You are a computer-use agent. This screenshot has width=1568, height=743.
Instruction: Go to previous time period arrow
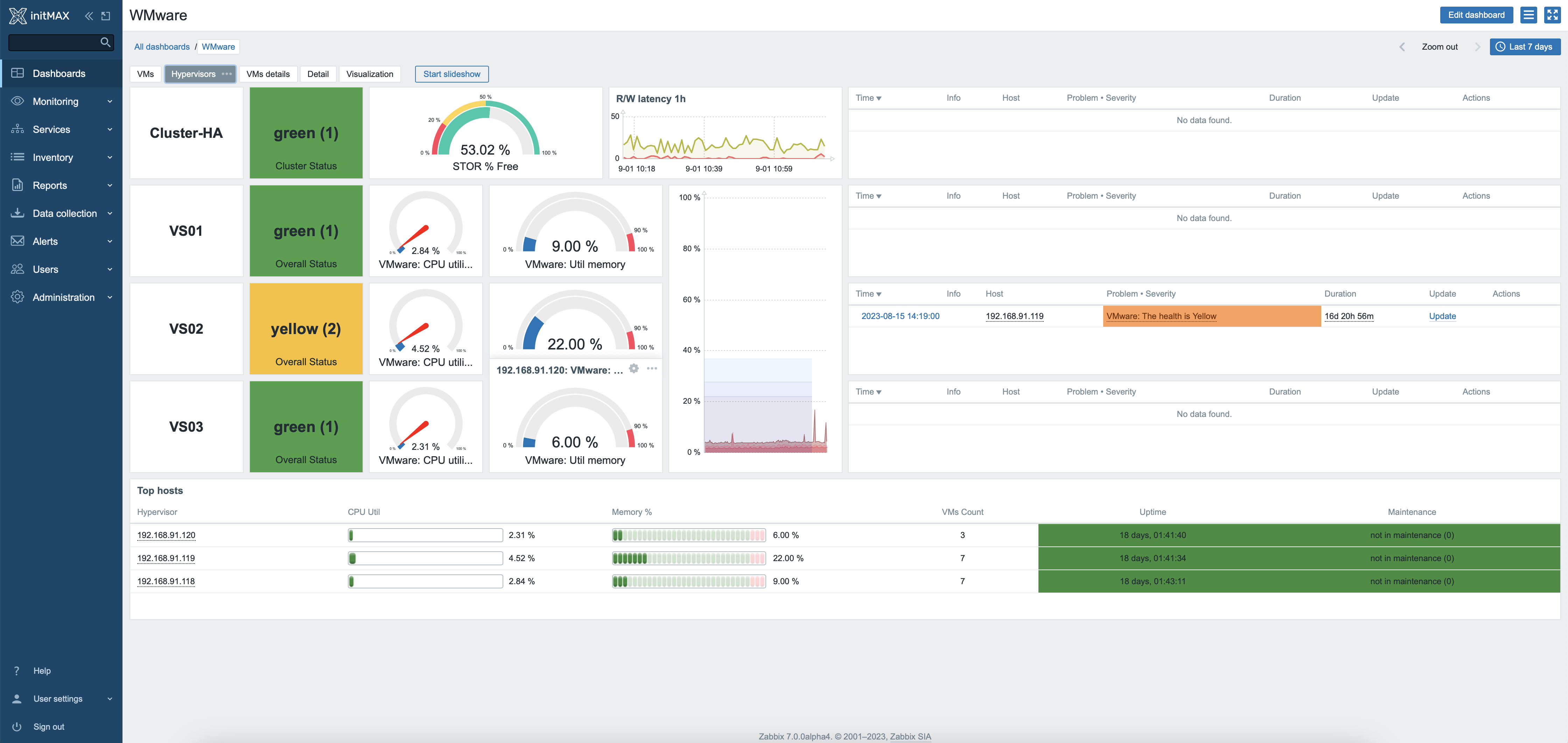1402,47
